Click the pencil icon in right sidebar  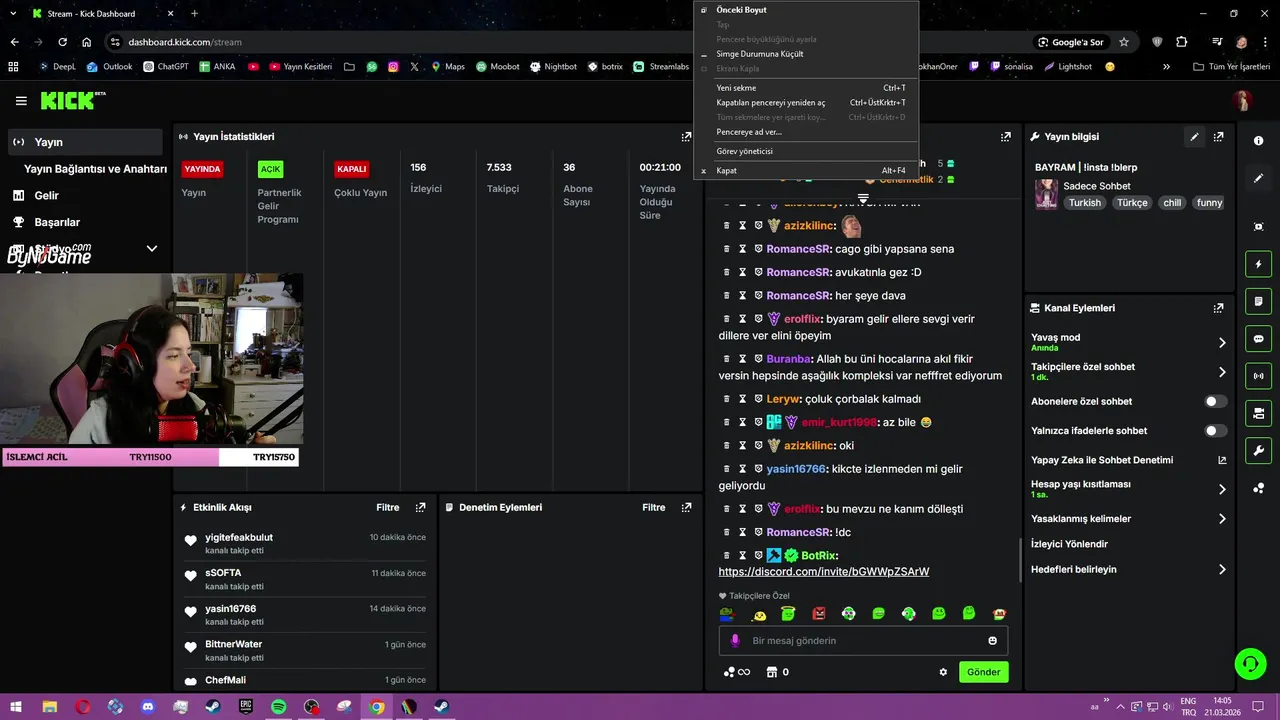(x=1258, y=178)
